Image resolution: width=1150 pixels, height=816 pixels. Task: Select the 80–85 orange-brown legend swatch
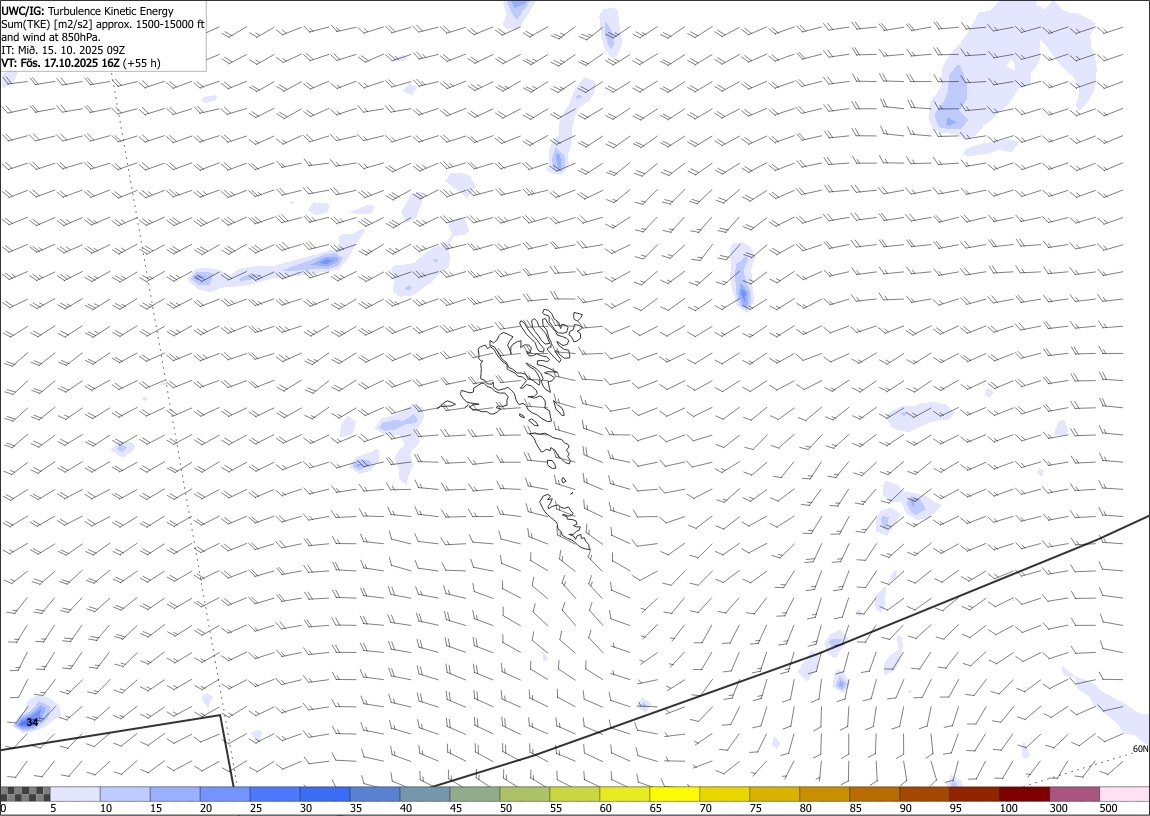tap(824, 794)
